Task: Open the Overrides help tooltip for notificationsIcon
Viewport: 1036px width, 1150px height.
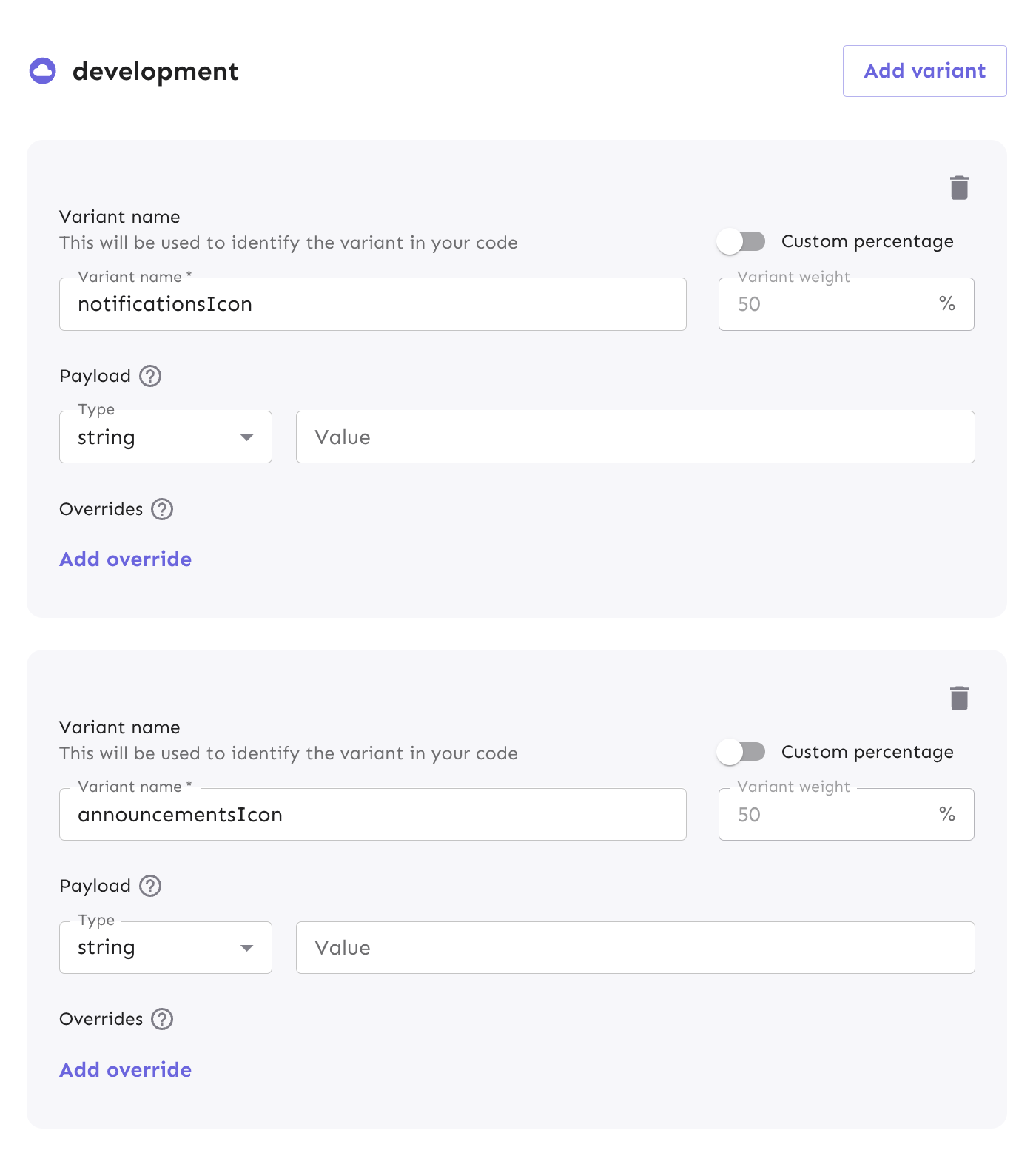Action: 161,509
